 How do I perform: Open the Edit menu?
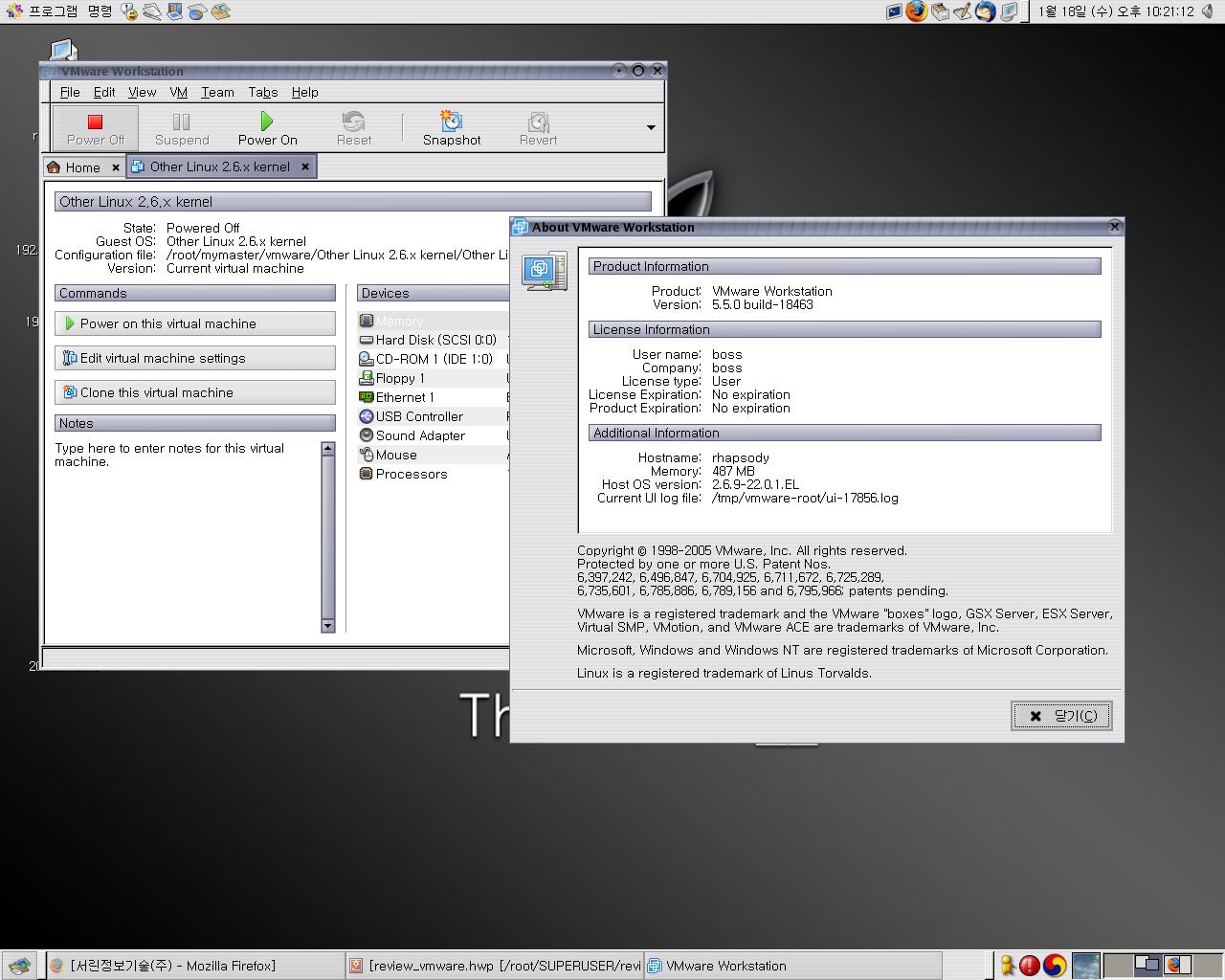point(104,92)
